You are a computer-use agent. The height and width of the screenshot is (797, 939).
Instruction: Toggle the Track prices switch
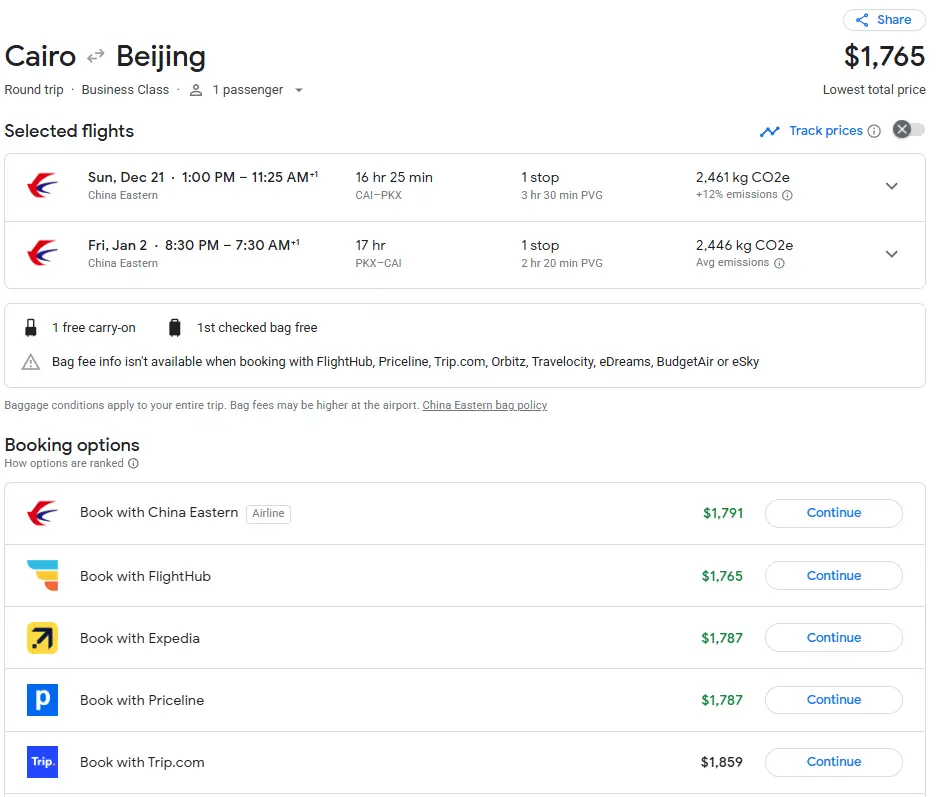908,130
